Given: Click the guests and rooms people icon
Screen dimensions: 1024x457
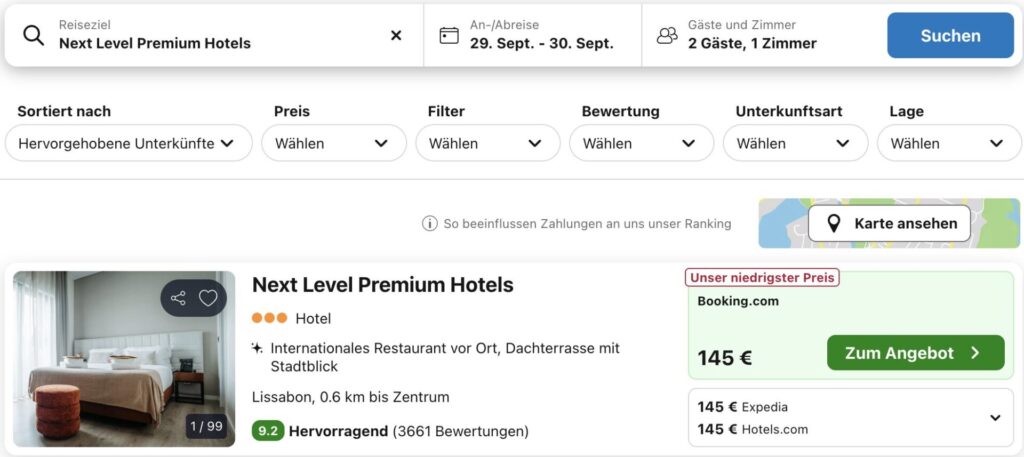Looking at the screenshot, I should click(667, 35).
